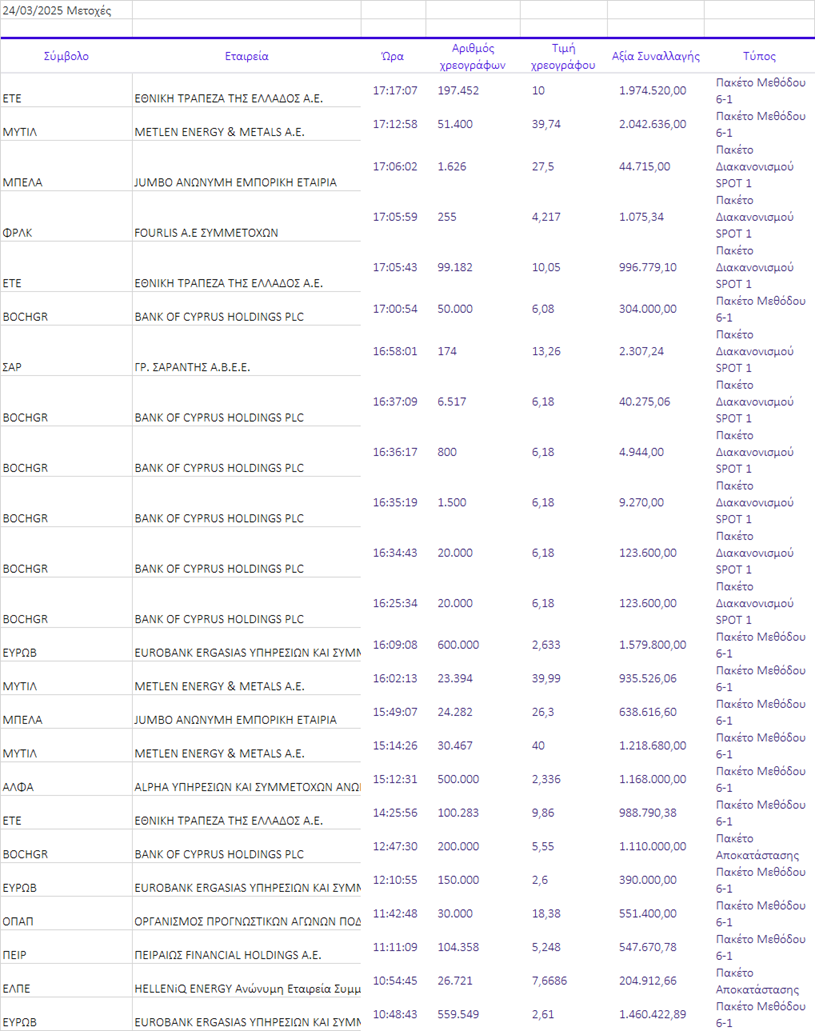Select value cell 2.042.636,00
Viewport: 815px width, 1031px height.
(x=652, y=124)
